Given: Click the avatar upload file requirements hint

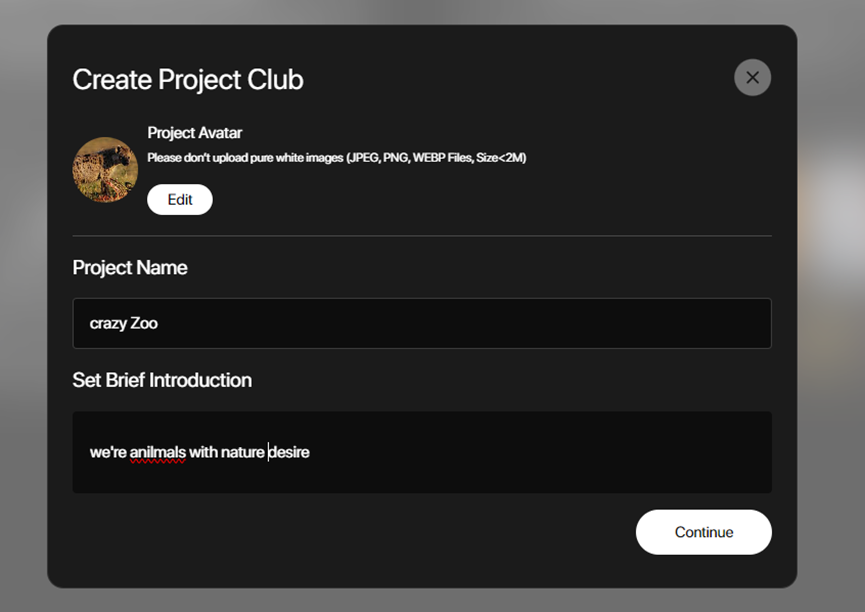Looking at the screenshot, I should pos(336,158).
